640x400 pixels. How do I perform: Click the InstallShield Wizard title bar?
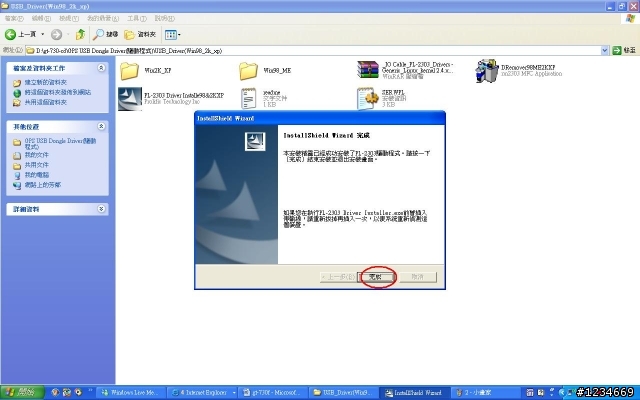pos(320,118)
